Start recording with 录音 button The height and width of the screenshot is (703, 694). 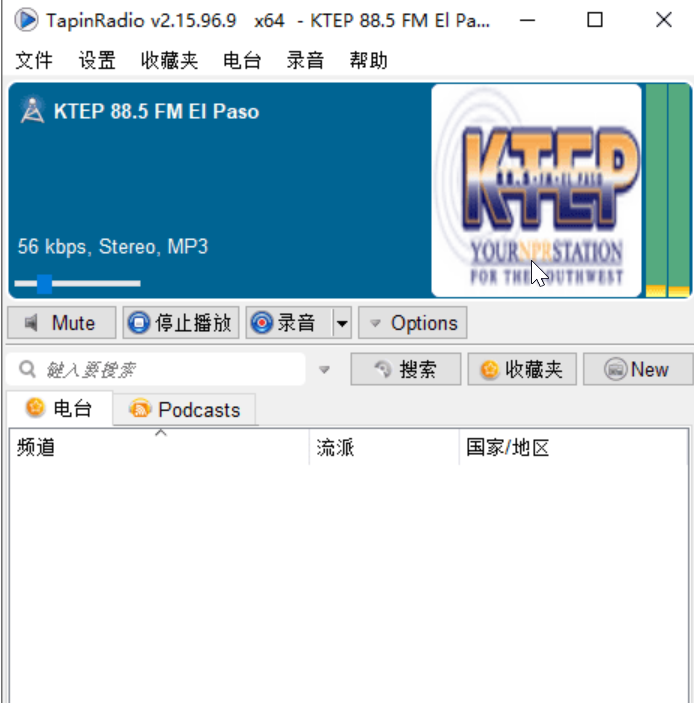[289, 323]
